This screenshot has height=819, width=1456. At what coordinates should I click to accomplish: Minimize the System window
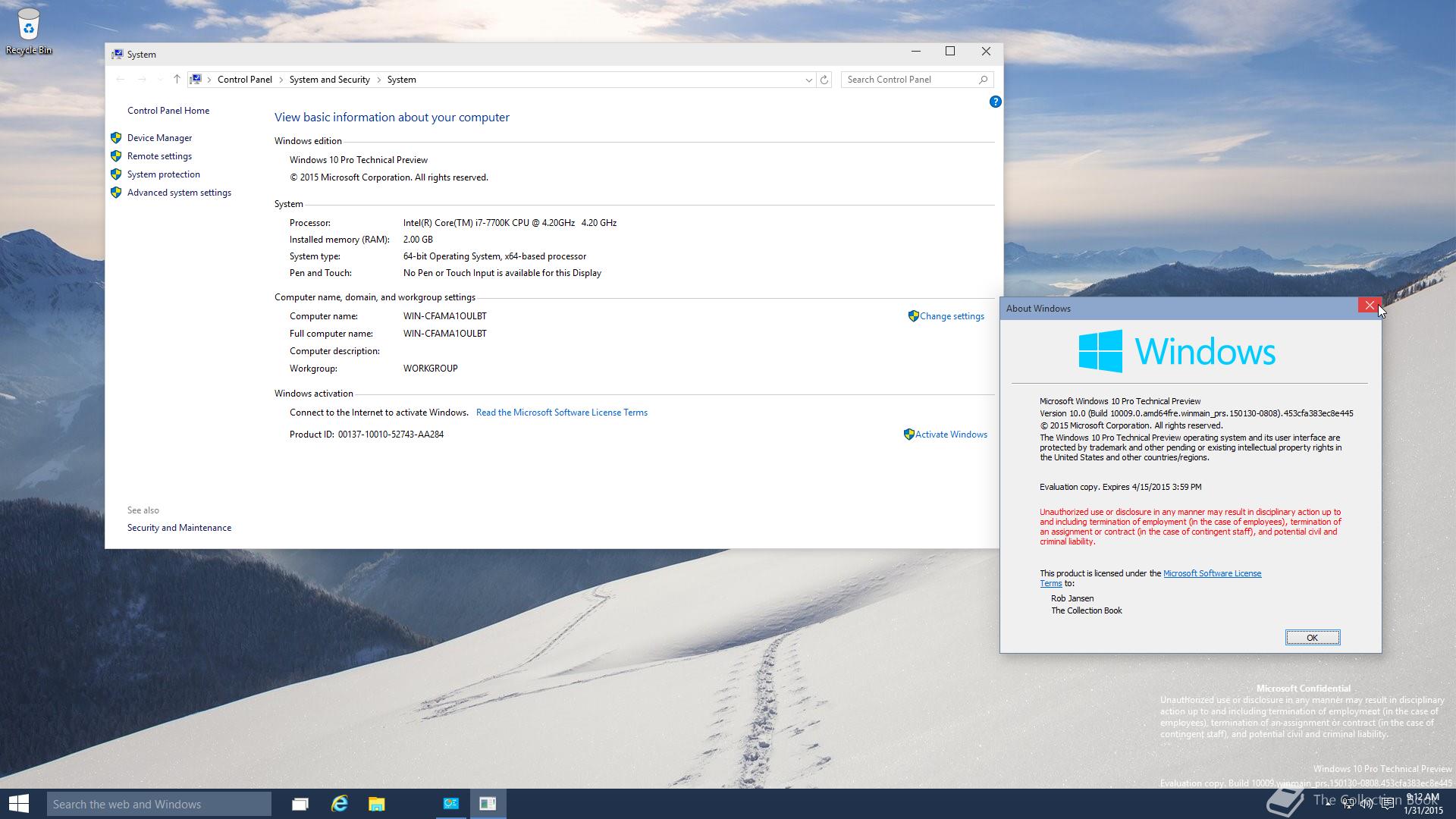(x=915, y=52)
